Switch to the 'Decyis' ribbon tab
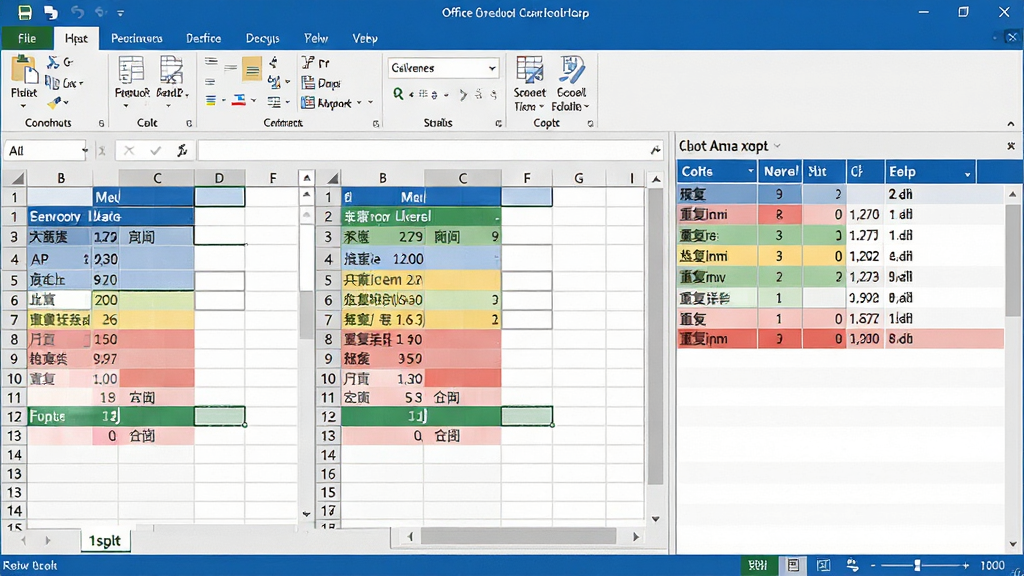 click(x=263, y=39)
